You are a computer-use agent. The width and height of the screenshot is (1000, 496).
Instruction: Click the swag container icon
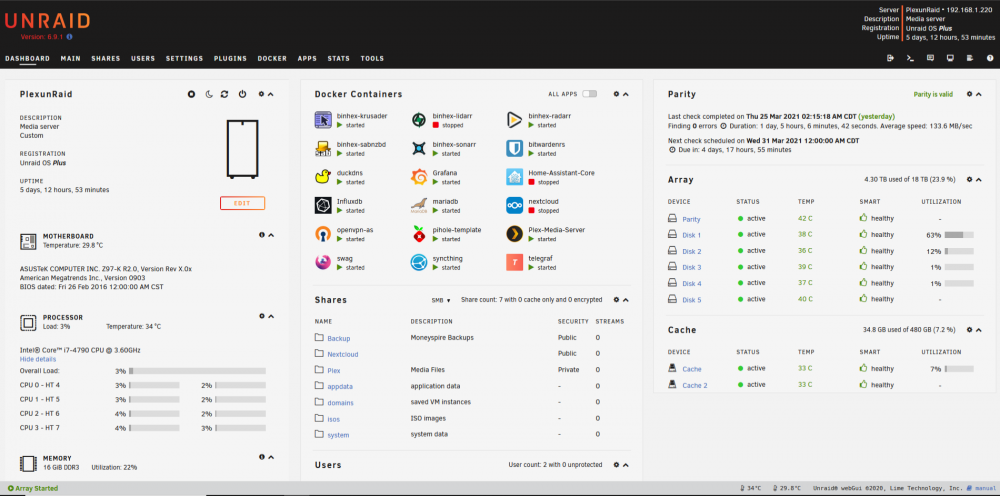coord(323,262)
